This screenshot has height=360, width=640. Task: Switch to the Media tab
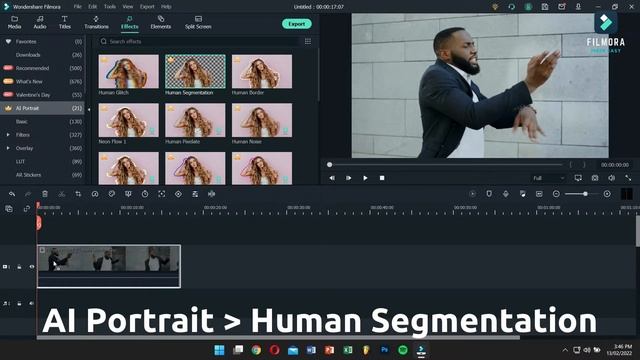tap(14, 22)
